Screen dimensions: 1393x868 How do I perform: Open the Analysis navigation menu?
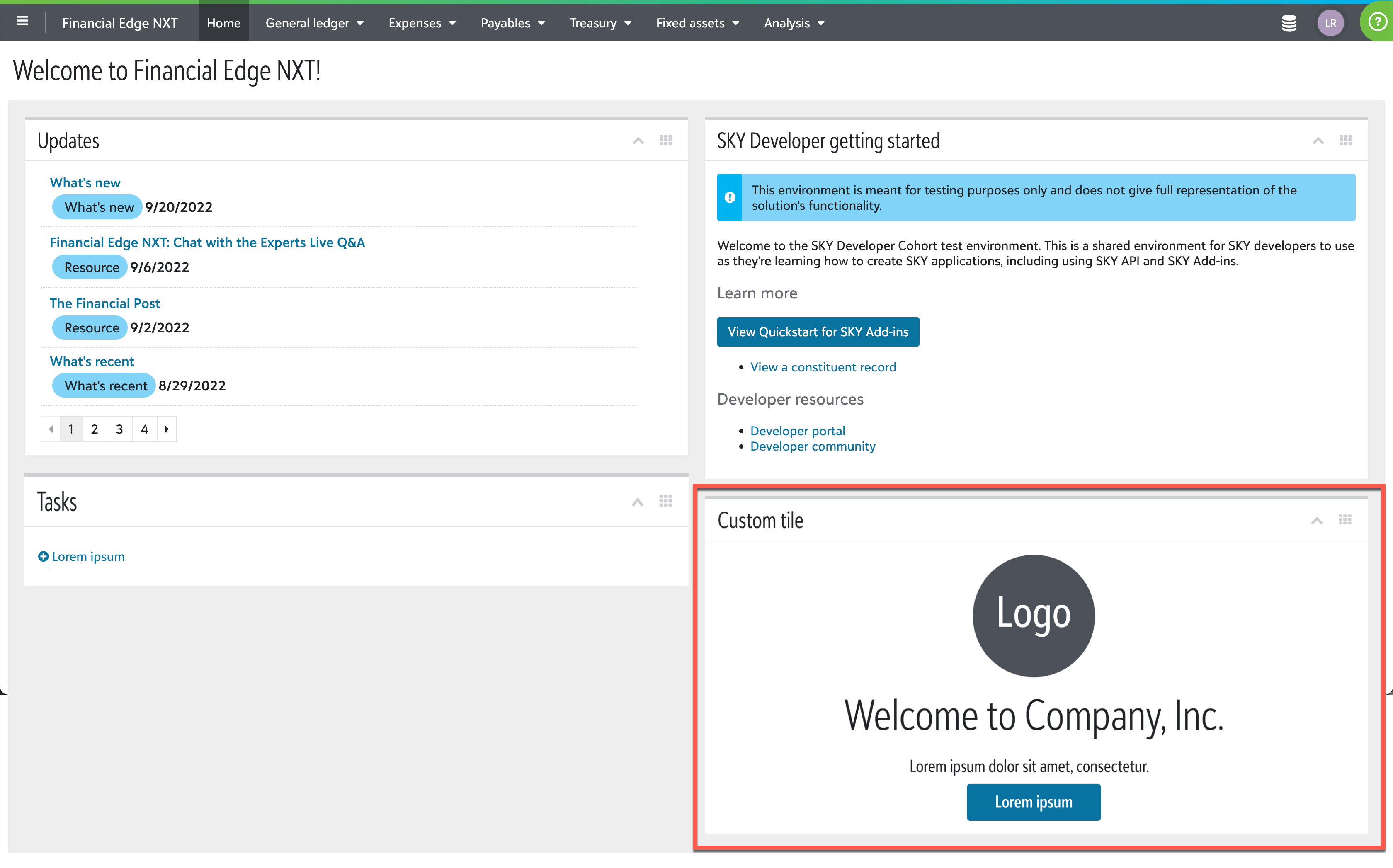coord(794,23)
